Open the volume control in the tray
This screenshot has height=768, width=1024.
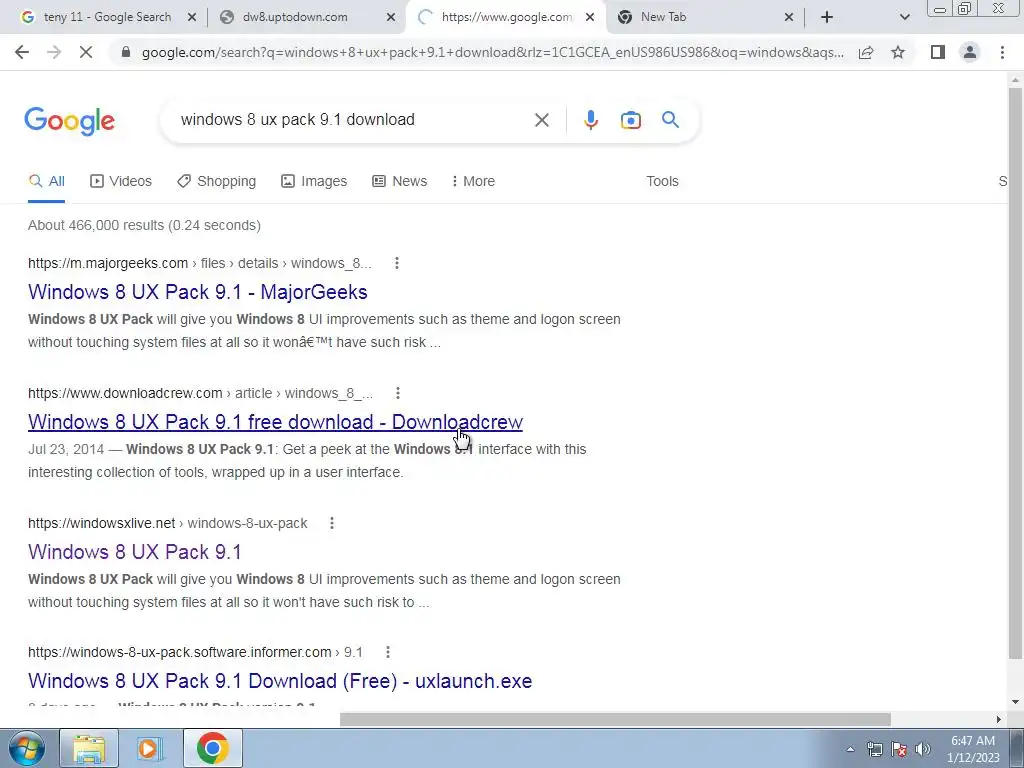pos(923,749)
